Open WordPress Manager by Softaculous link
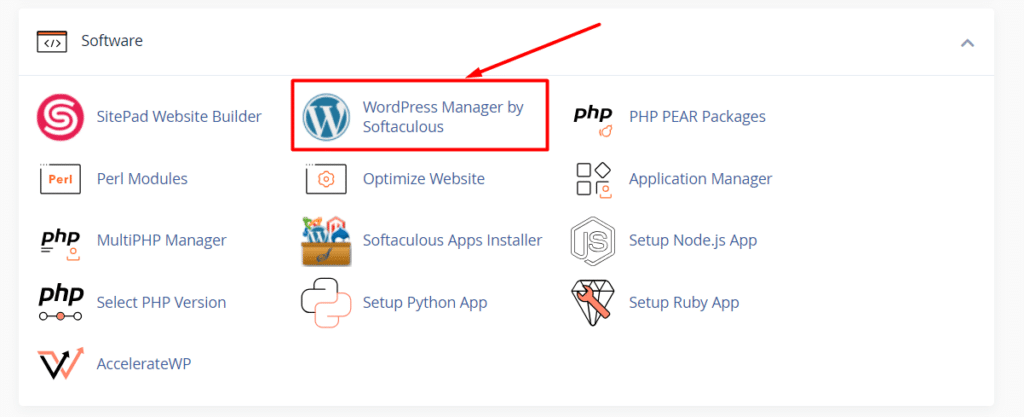 pos(443,117)
